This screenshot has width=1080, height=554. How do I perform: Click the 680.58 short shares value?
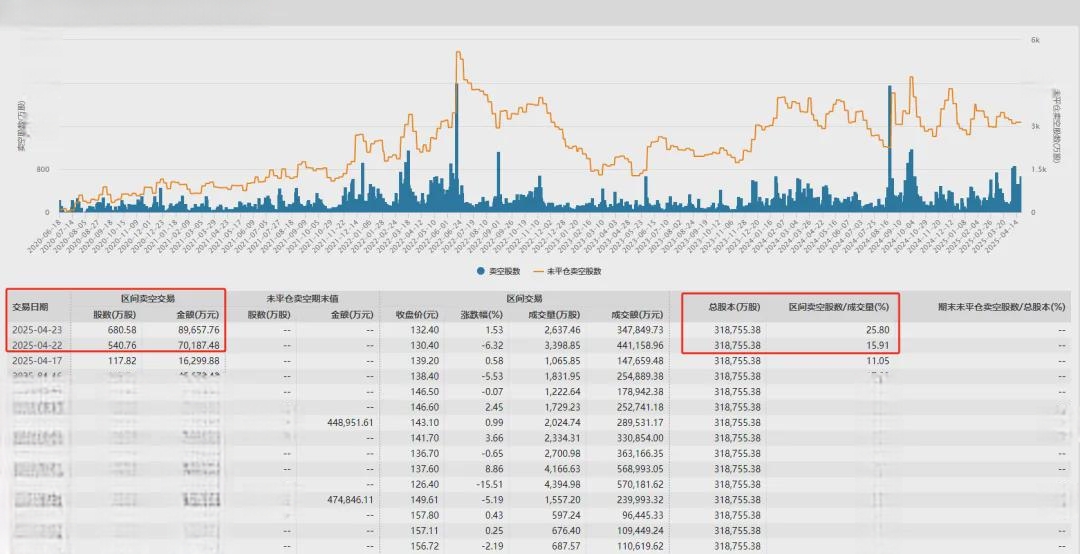pos(124,330)
